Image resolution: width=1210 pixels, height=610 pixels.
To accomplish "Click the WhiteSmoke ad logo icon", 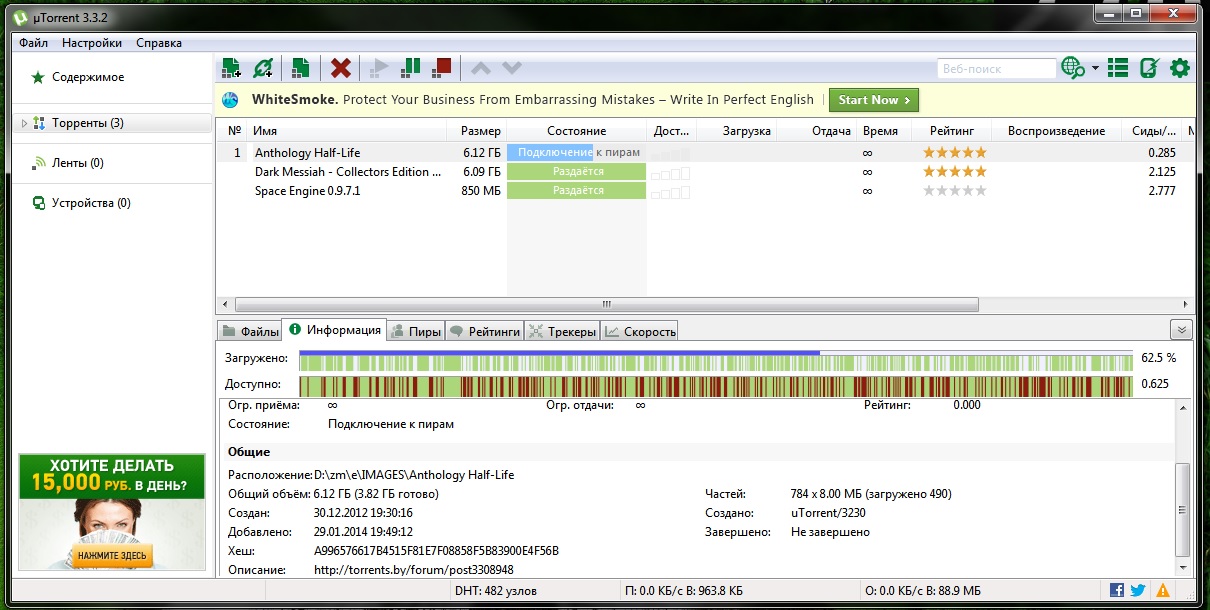I will (x=231, y=100).
